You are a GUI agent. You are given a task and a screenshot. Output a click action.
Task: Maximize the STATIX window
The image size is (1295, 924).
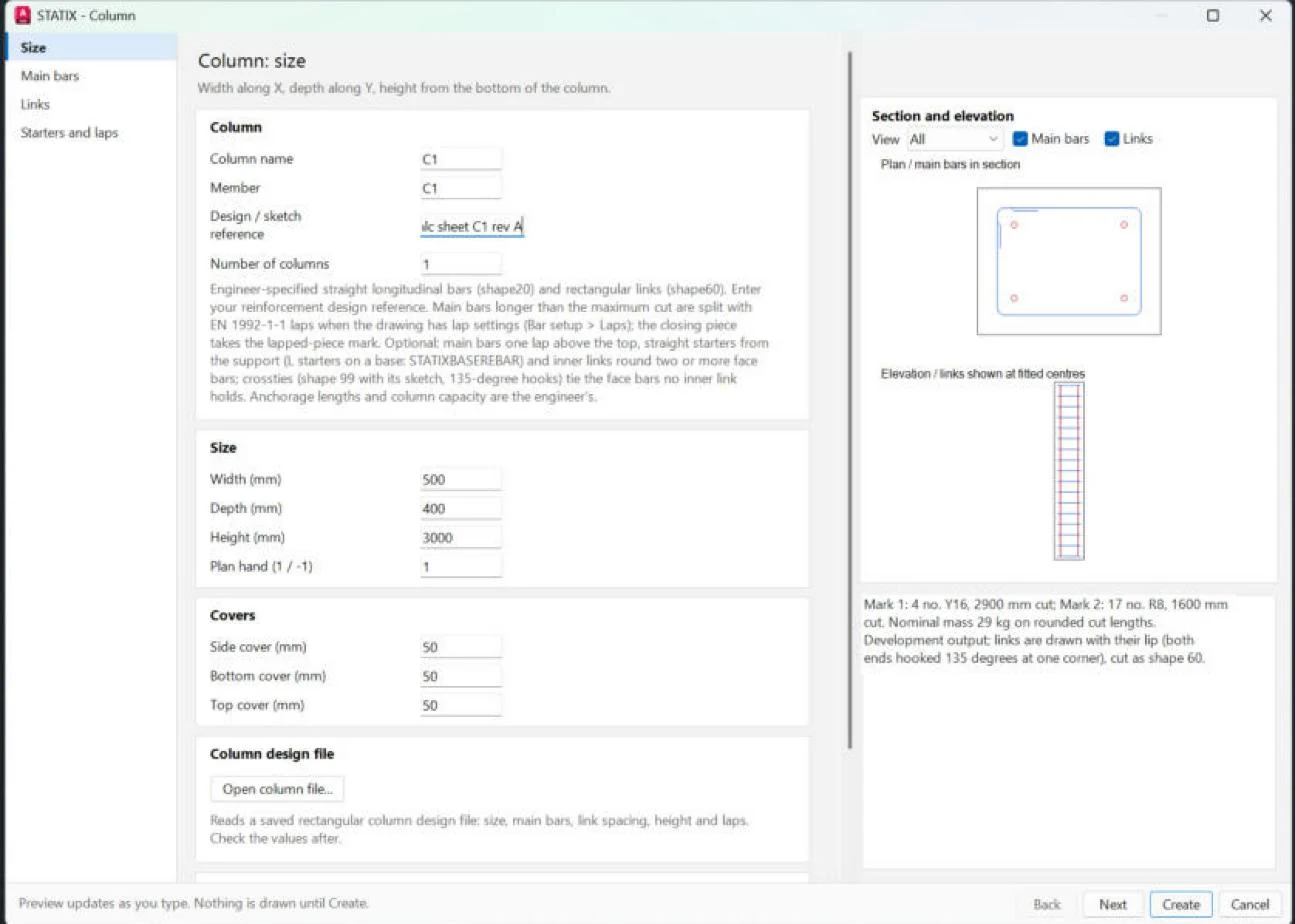point(1213,15)
